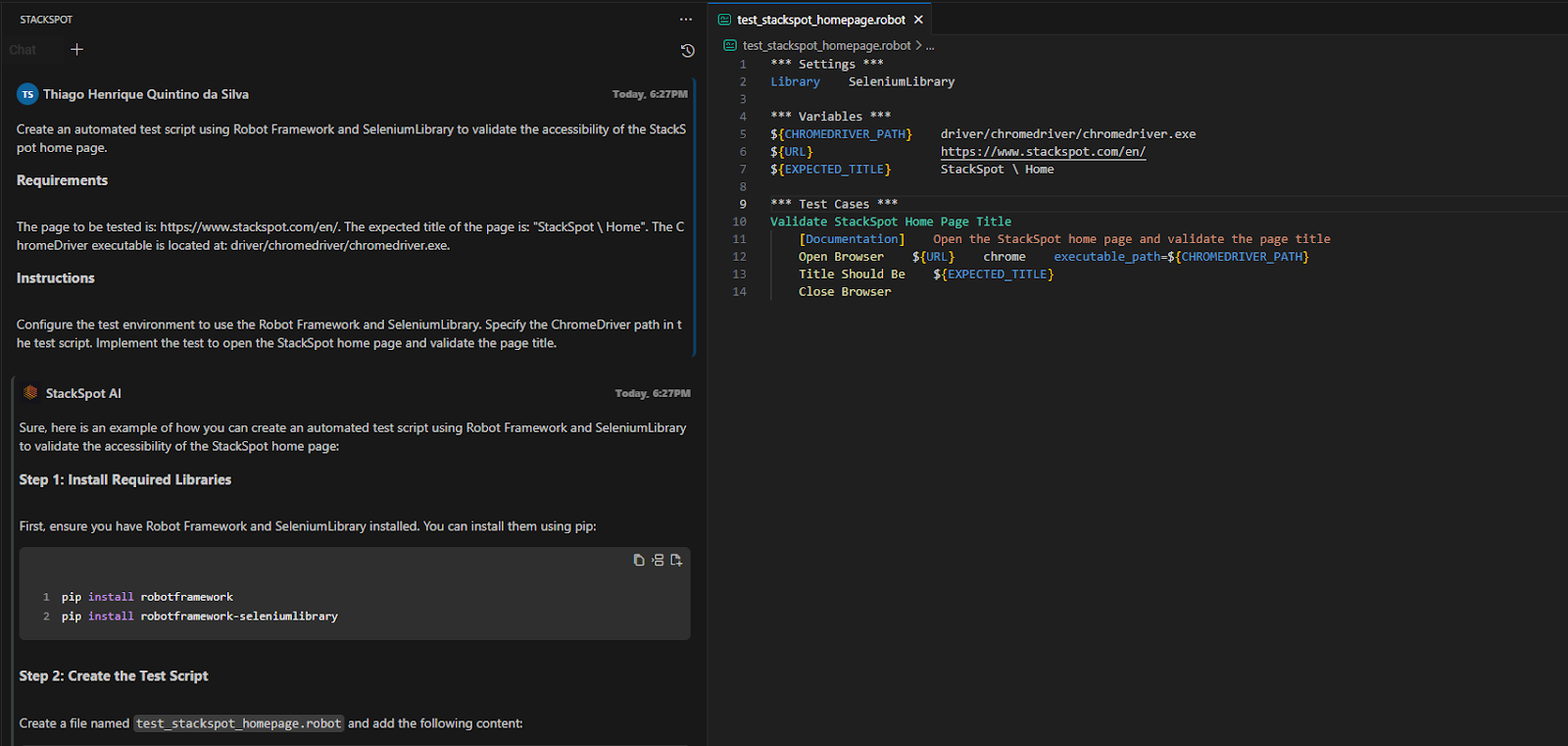
Task: Click the Requirements heading in chat
Action: [x=62, y=180]
